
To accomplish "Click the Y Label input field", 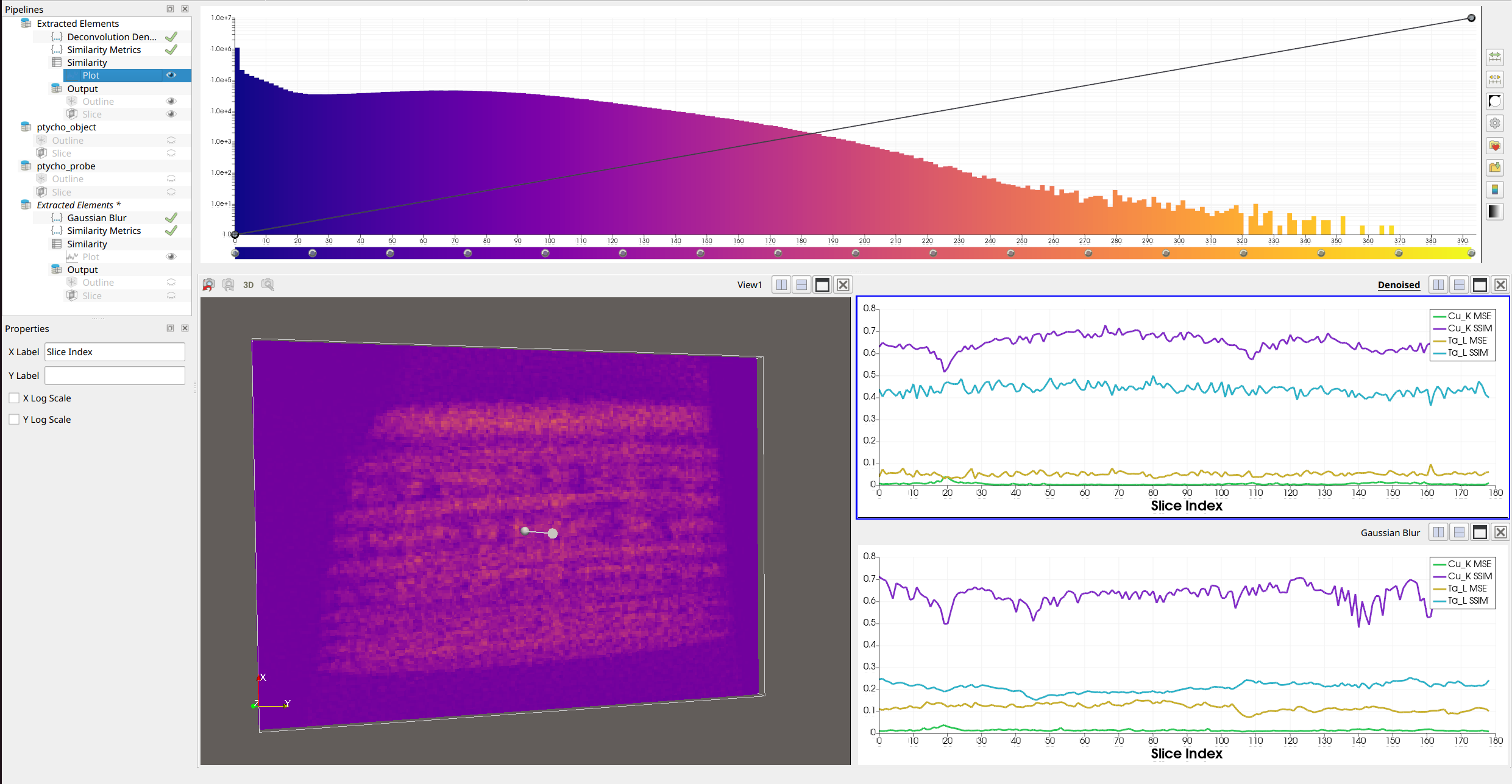I will (x=115, y=375).
